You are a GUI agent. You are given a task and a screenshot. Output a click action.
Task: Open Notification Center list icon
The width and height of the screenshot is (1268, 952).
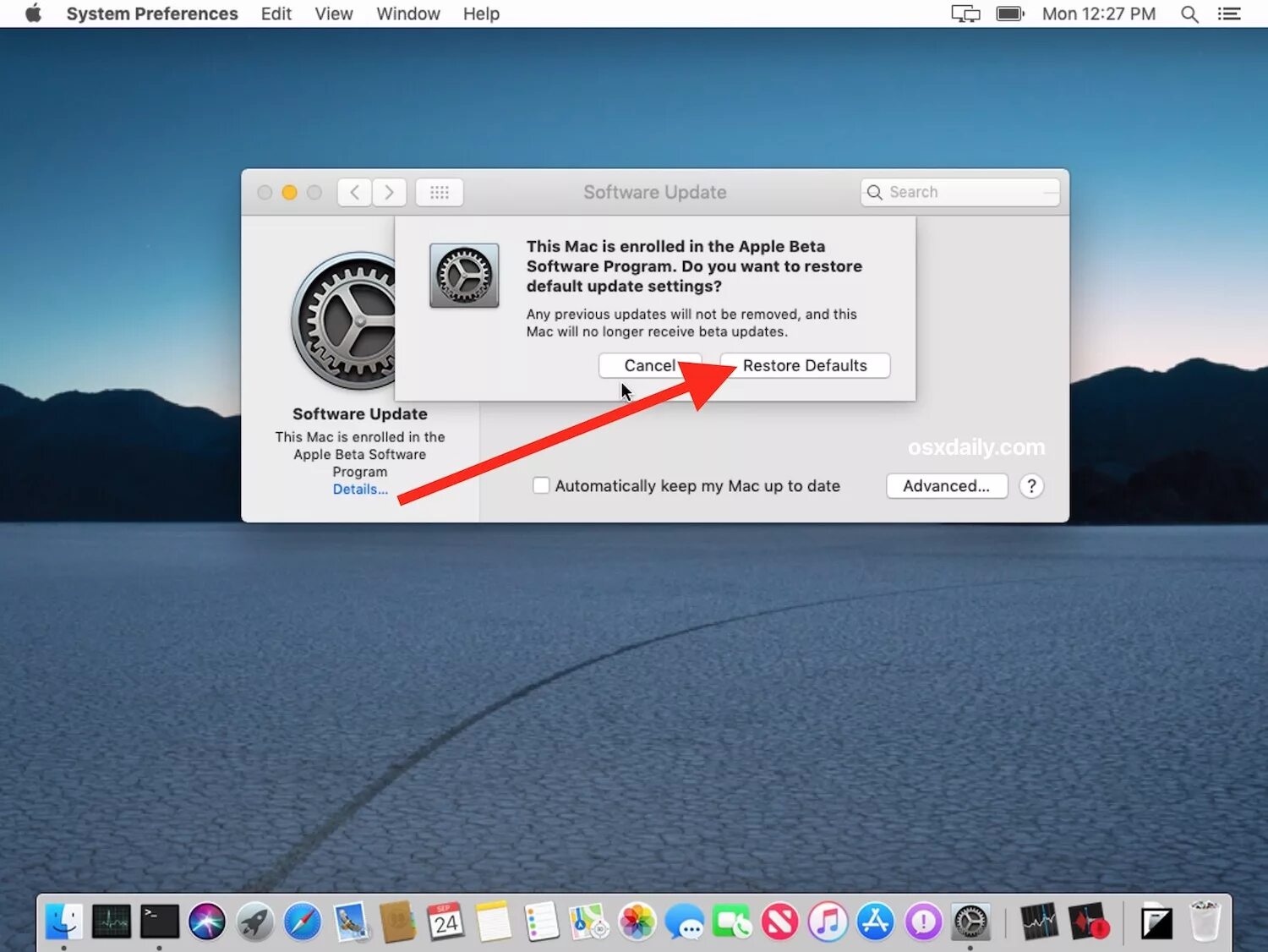click(x=1229, y=14)
